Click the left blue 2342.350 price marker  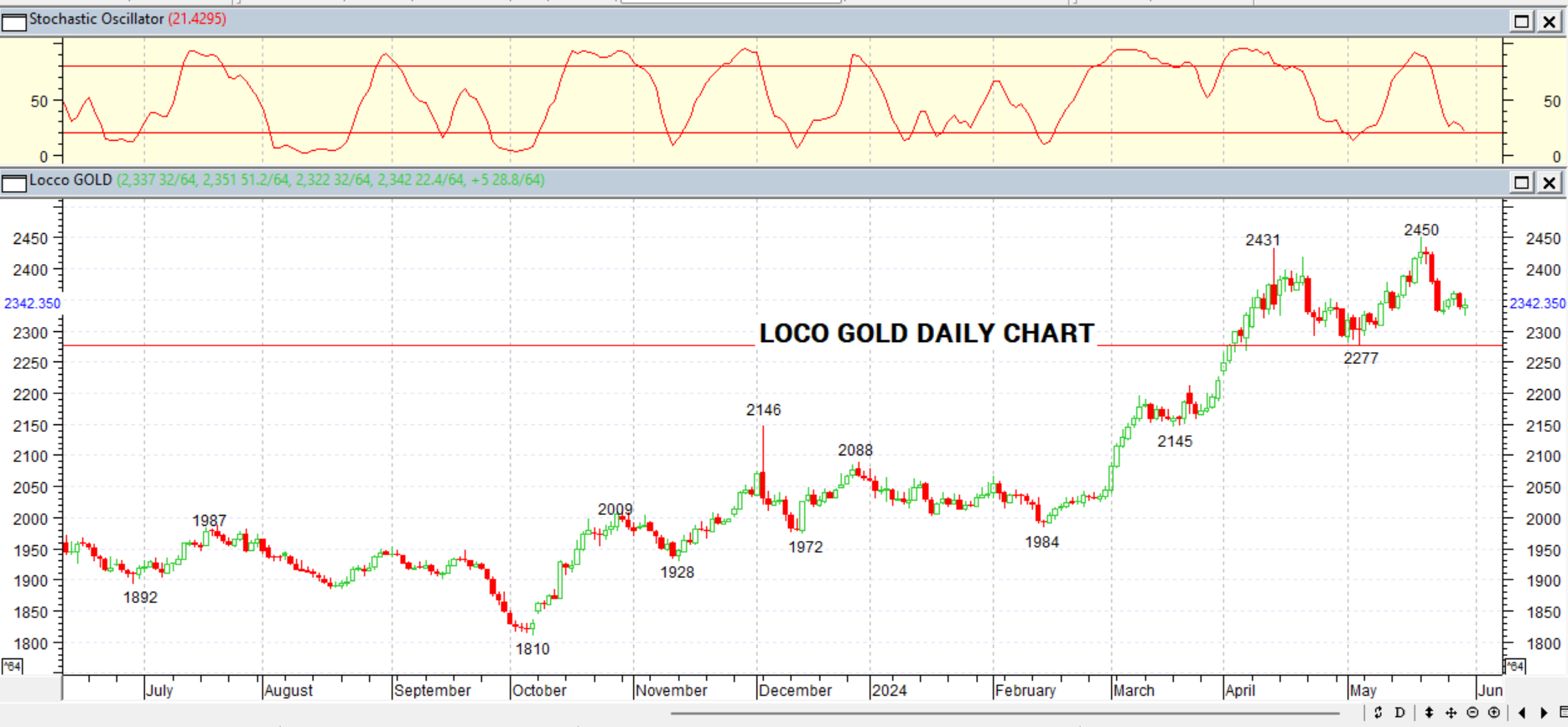32,304
